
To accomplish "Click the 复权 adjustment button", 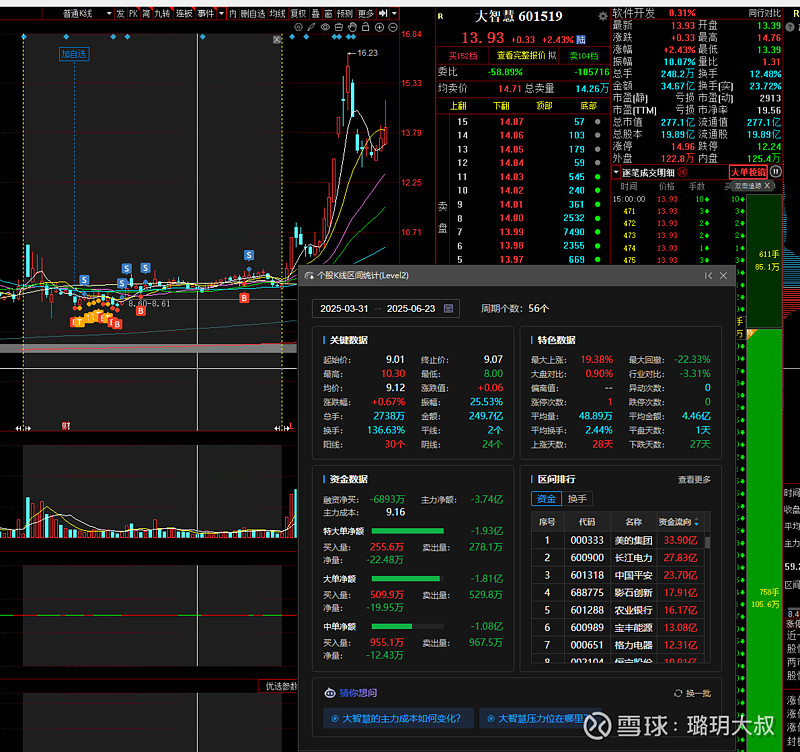I will point(298,14).
